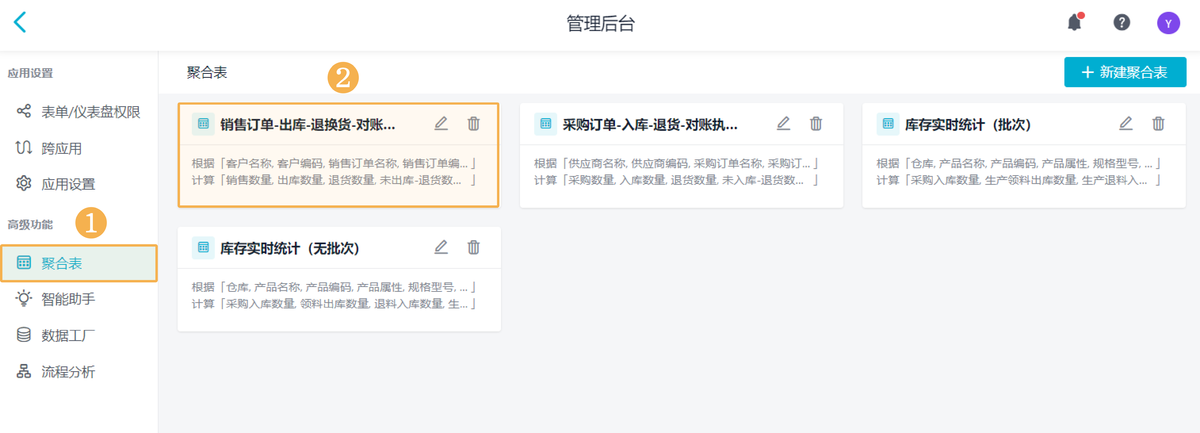1200x433 pixels.
Task: Delete the 库存实时统计（无批次）table
Action: (x=474, y=247)
